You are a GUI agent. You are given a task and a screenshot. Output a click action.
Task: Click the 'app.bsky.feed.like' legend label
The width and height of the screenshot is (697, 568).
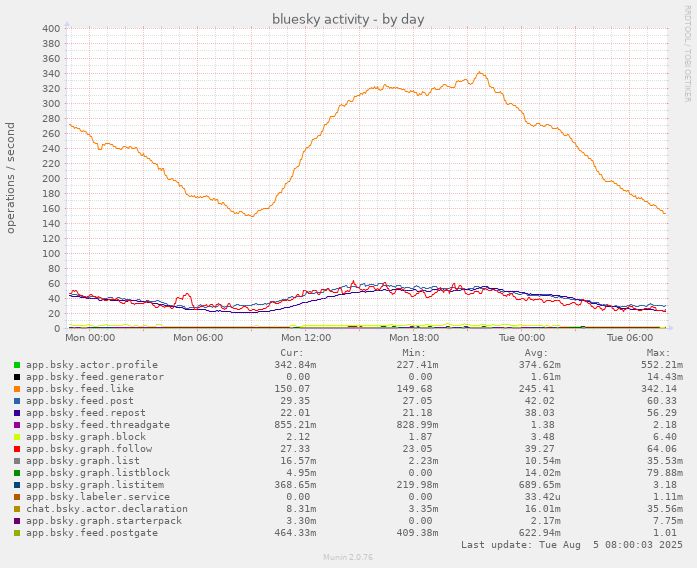(80, 389)
